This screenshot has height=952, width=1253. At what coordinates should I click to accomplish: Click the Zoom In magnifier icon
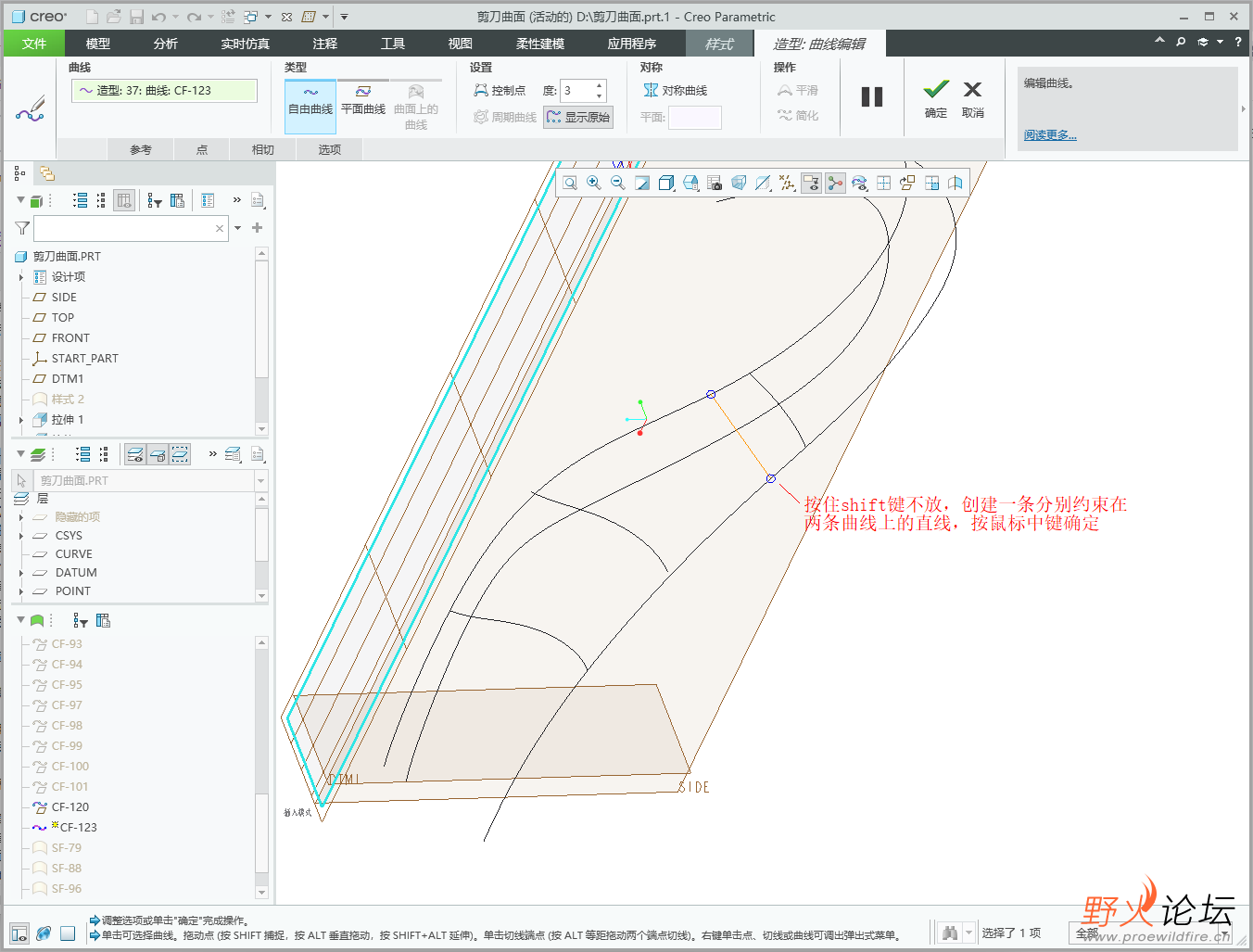[x=594, y=183]
